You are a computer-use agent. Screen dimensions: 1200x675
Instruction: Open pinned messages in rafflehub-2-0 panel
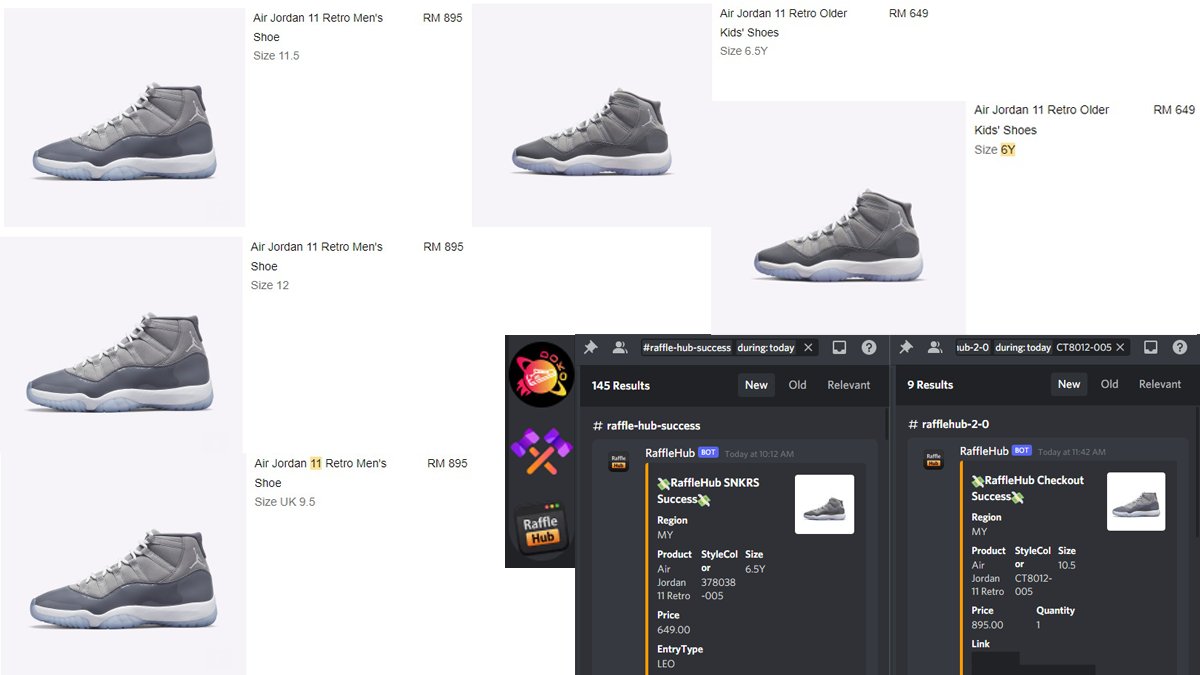pyautogui.click(x=906, y=347)
